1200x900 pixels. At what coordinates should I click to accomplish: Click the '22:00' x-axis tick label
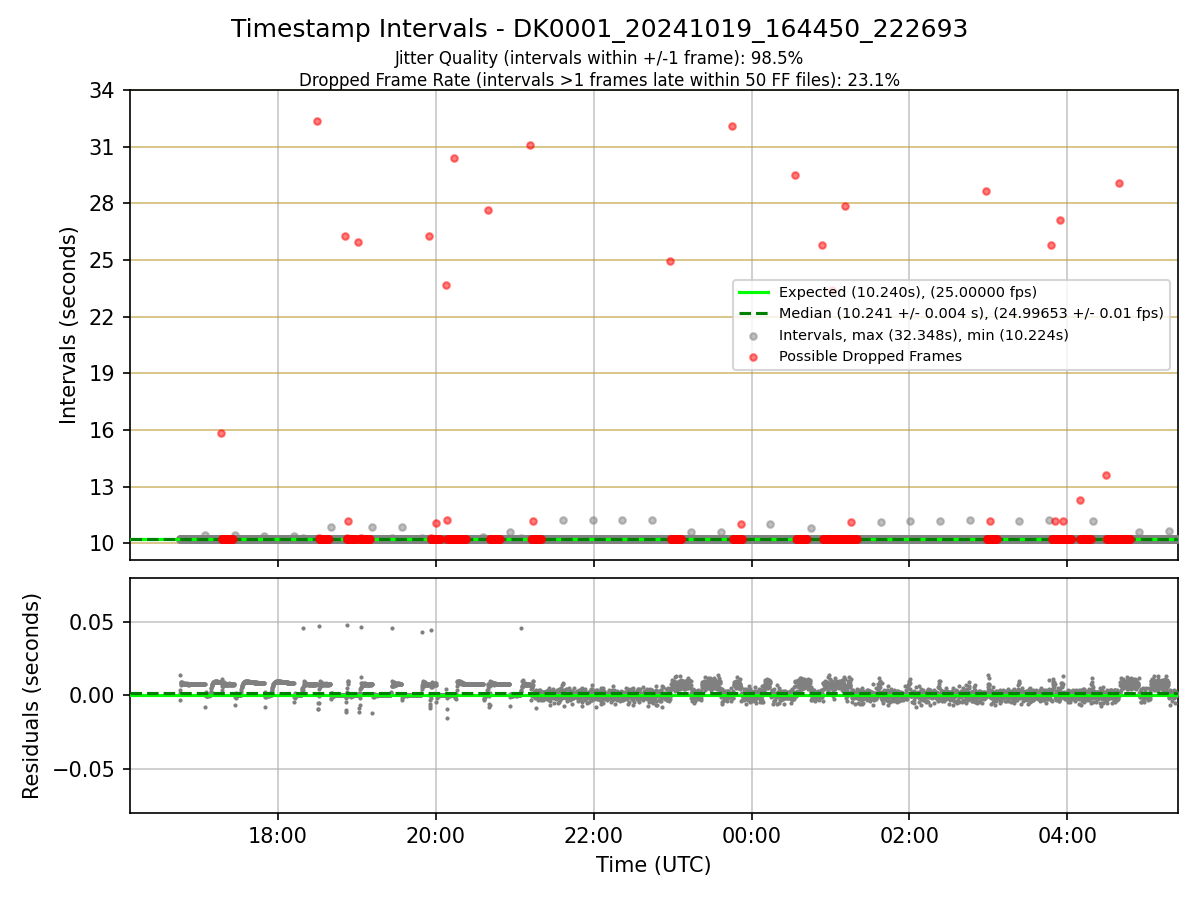593,835
